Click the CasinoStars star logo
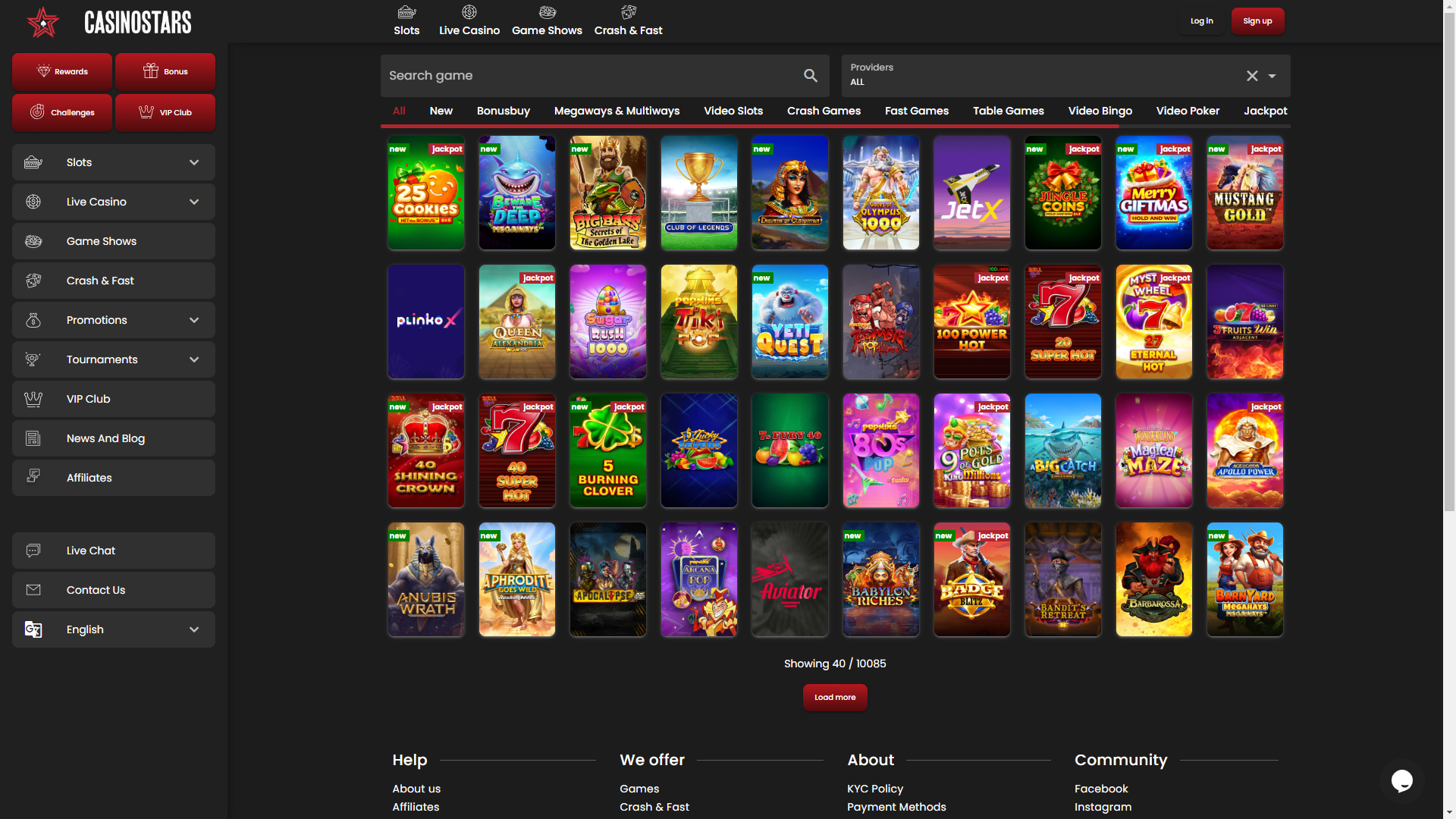This screenshot has width=1456, height=819. click(43, 22)
